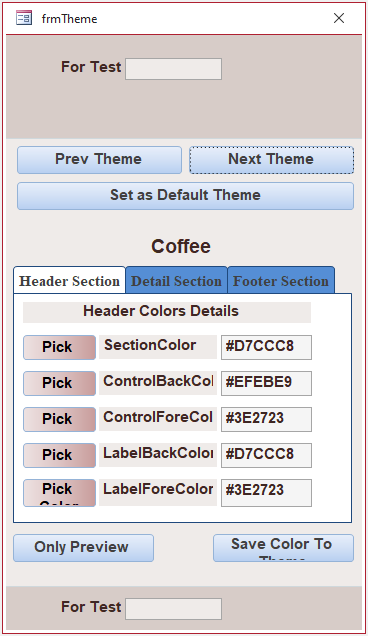368x636 pixels.
Task: Click the LabelForeColor hex value field
Action: (x=266, y=493)
